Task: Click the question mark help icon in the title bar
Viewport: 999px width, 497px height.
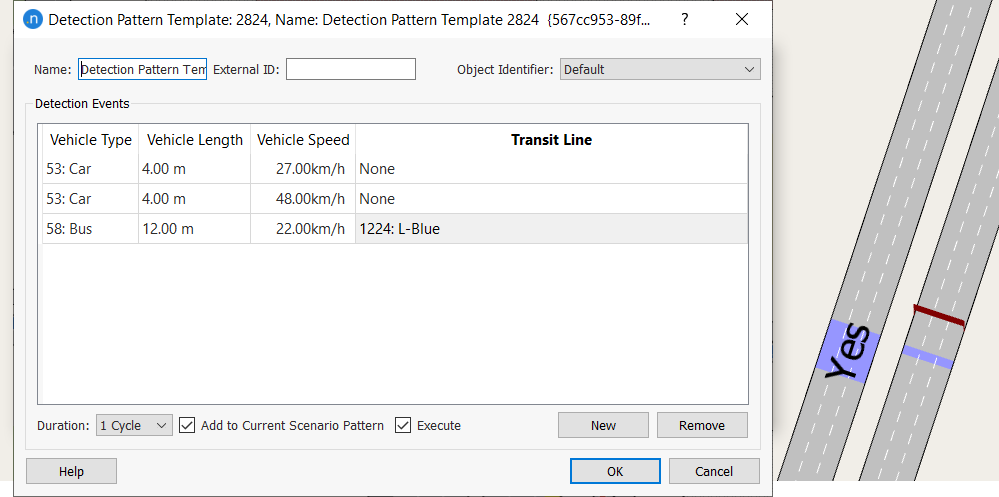Action: 685,19
